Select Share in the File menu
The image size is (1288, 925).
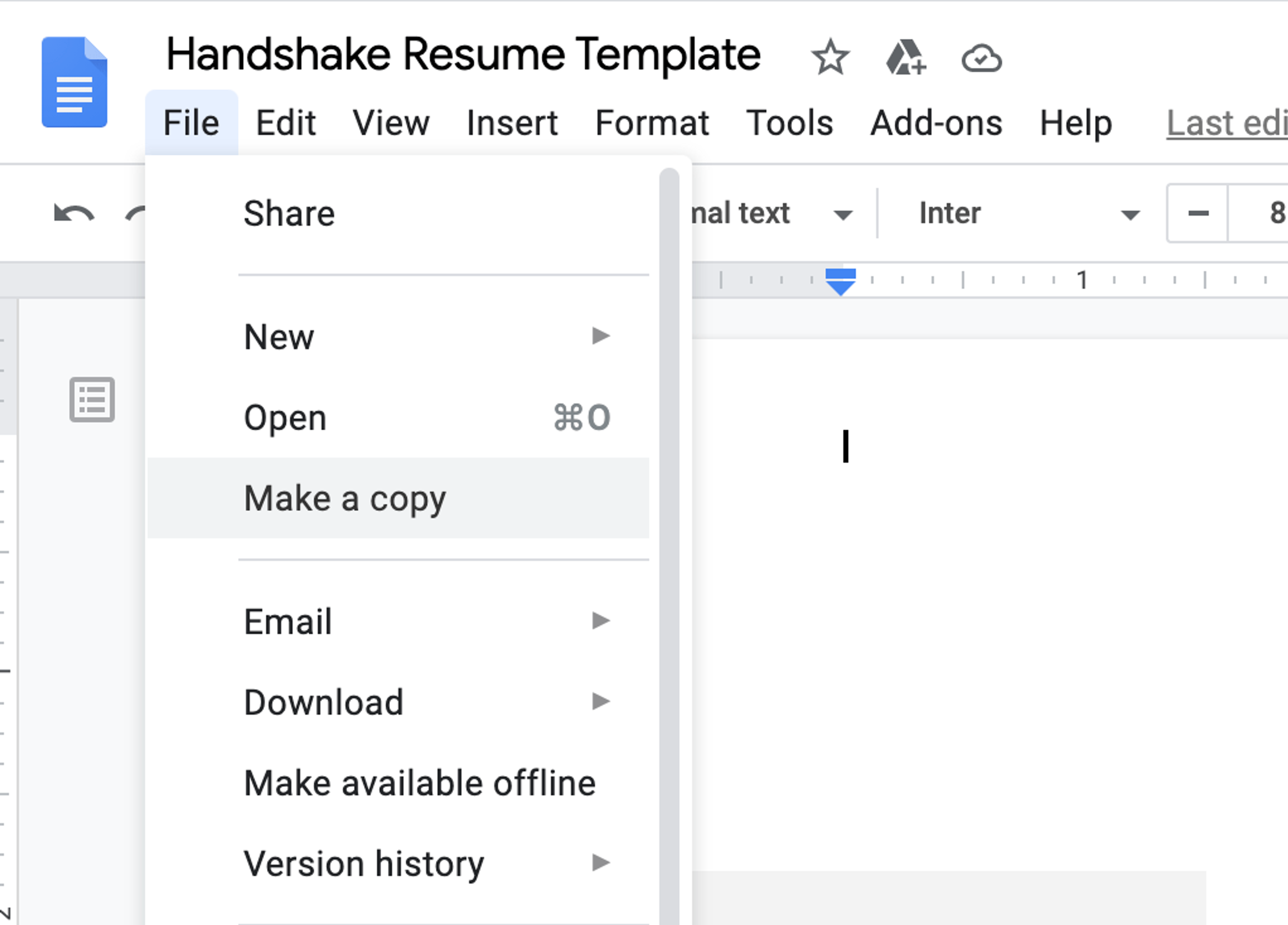coord(289,214)
